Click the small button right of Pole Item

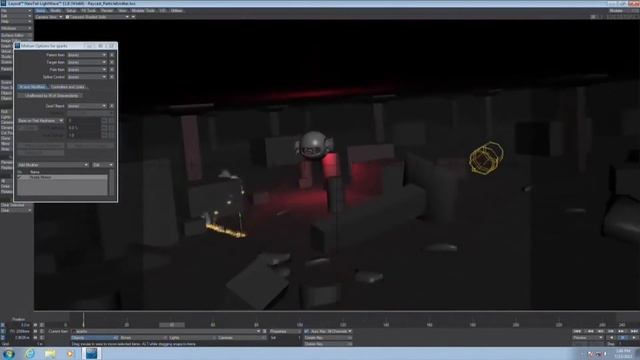point(112,69)
